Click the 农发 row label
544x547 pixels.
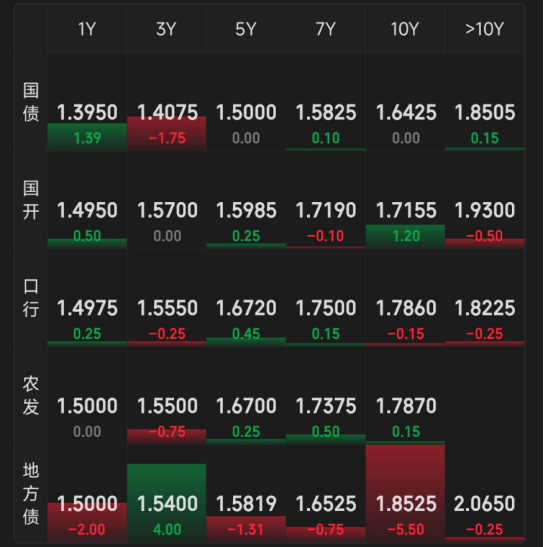[x=31, y=396]
